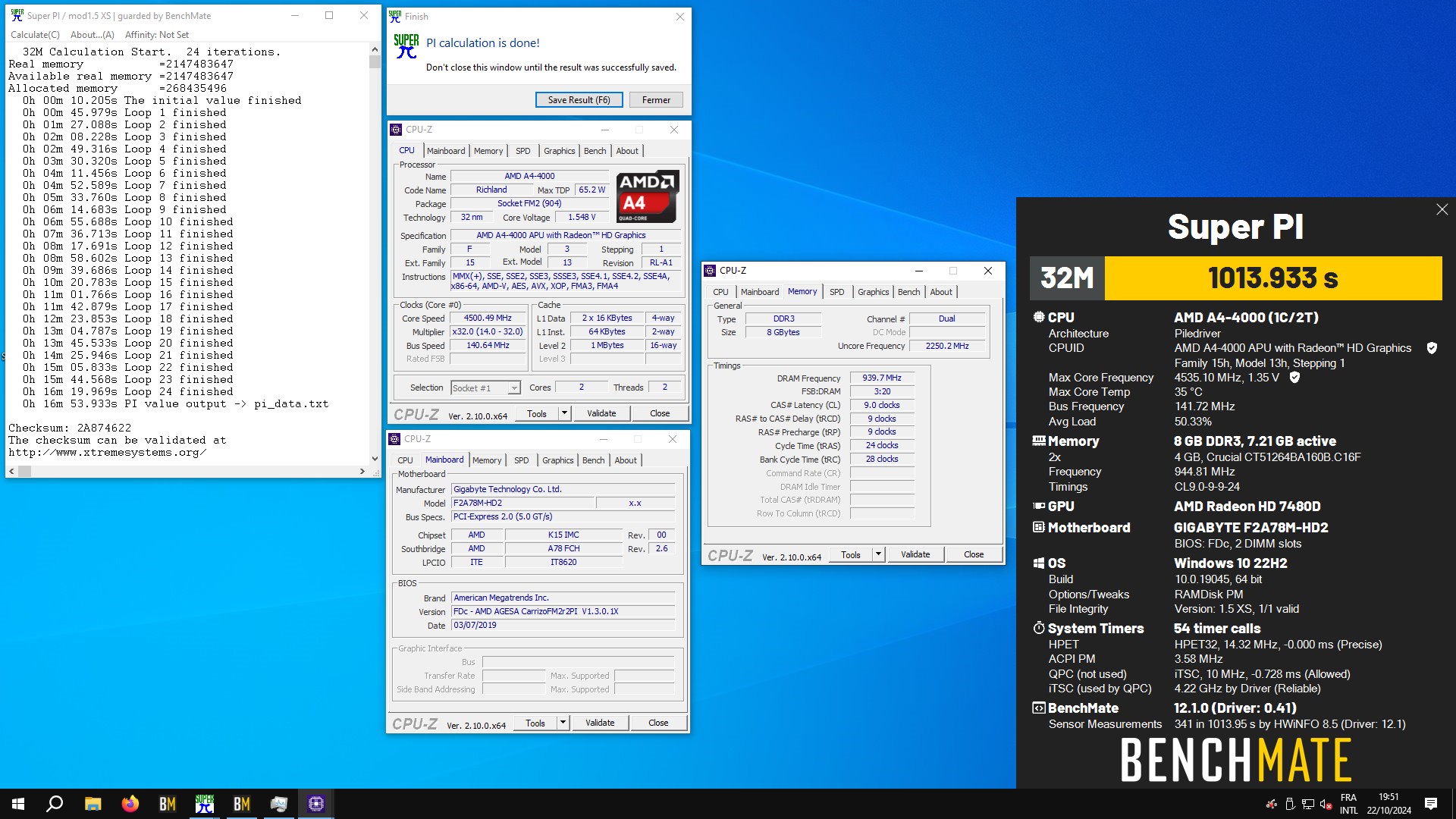Open the notification center icon

click(1431, 804)
